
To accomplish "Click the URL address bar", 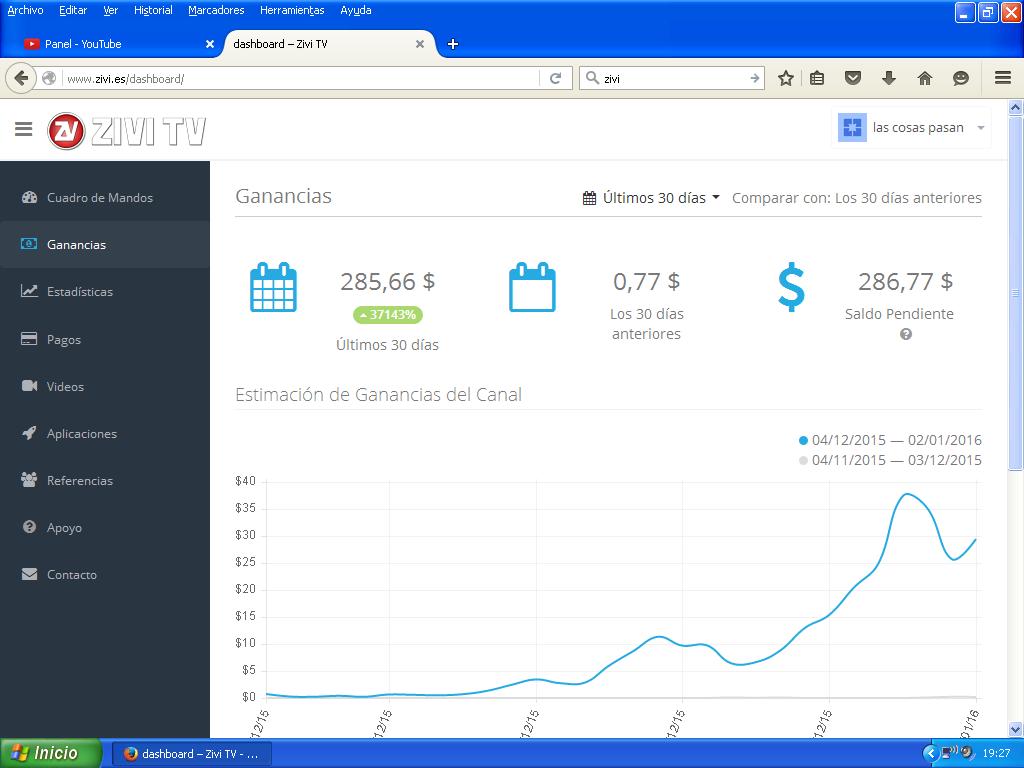I will coord(300,78).
